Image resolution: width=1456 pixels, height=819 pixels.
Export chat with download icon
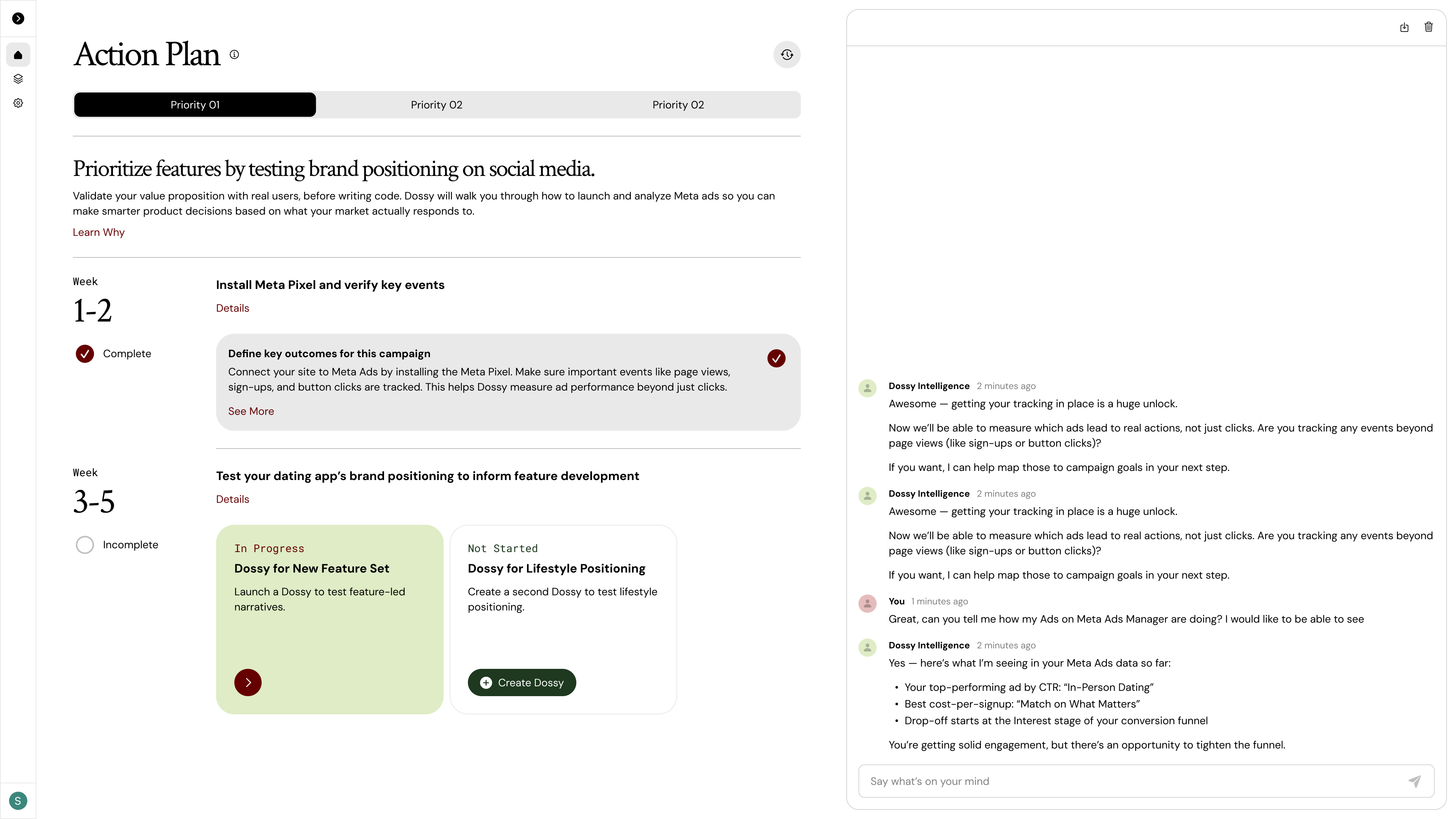(1404, 27)
